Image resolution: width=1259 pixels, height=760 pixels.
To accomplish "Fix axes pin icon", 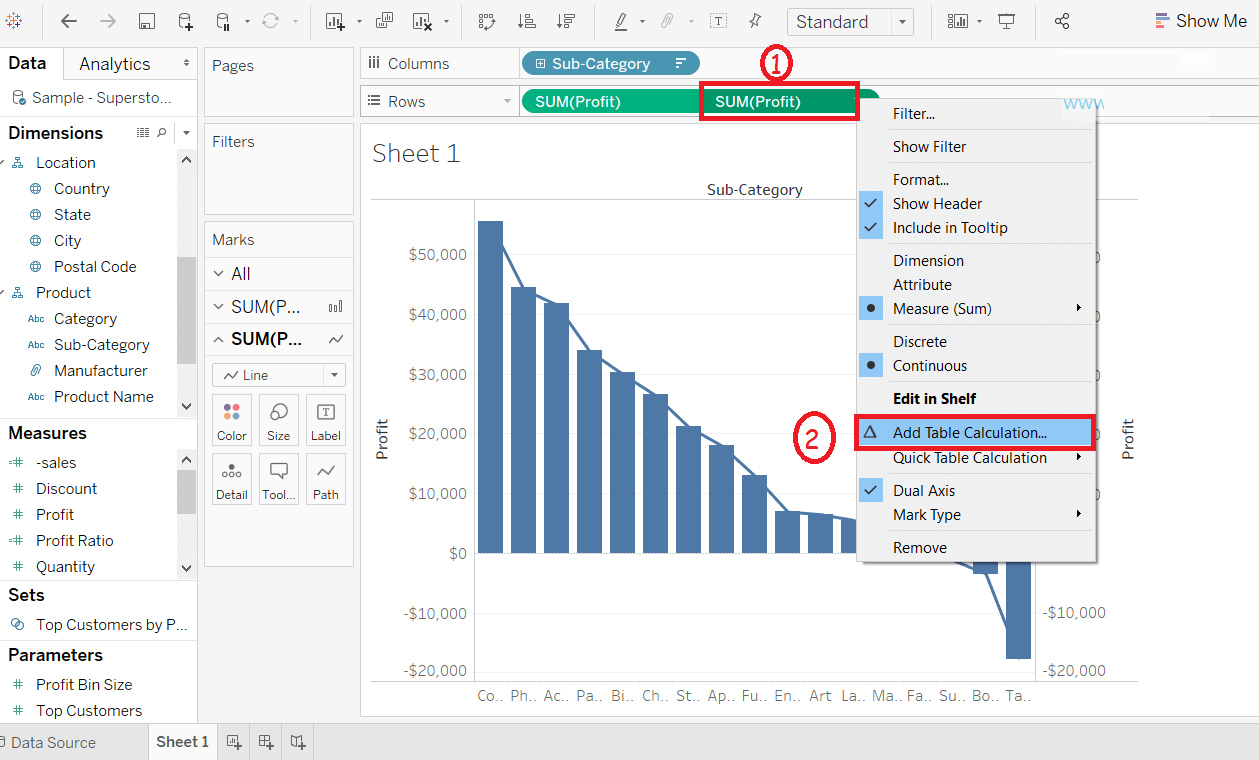I will 755,21.
